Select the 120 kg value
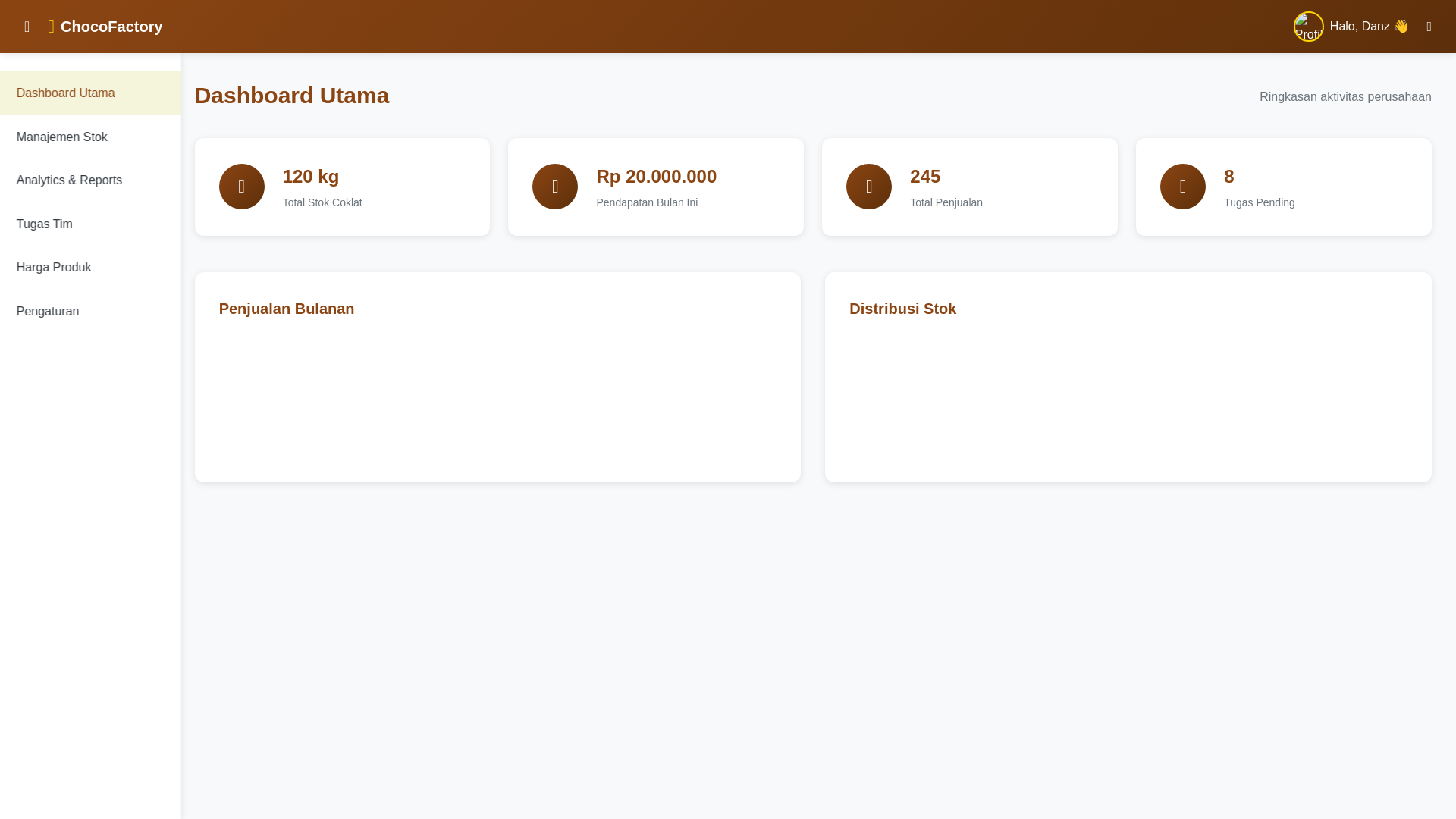Image resolution: width=1456 pixels, height=819 pixels. [311, 177]
